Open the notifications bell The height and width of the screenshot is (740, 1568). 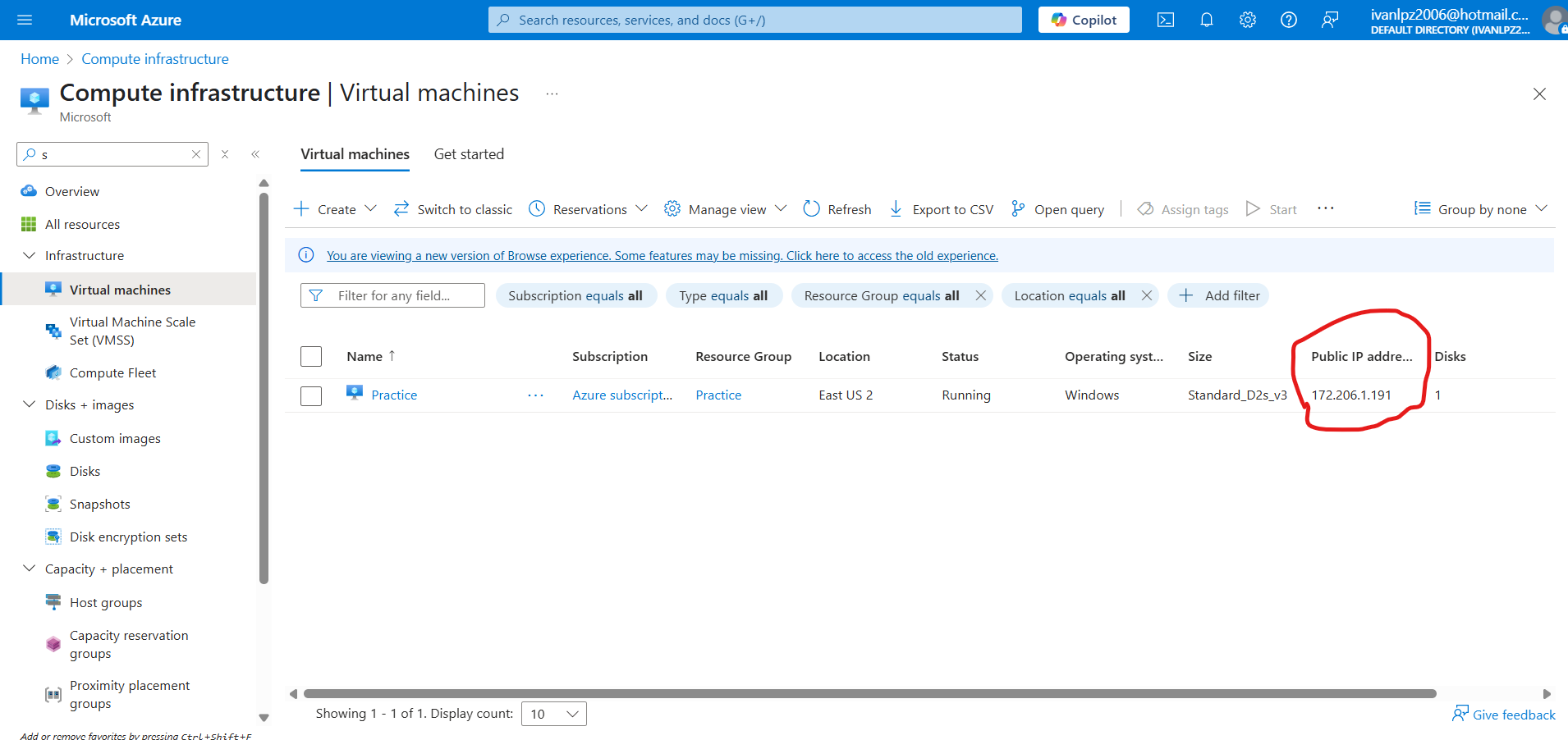pos(1207,20)
